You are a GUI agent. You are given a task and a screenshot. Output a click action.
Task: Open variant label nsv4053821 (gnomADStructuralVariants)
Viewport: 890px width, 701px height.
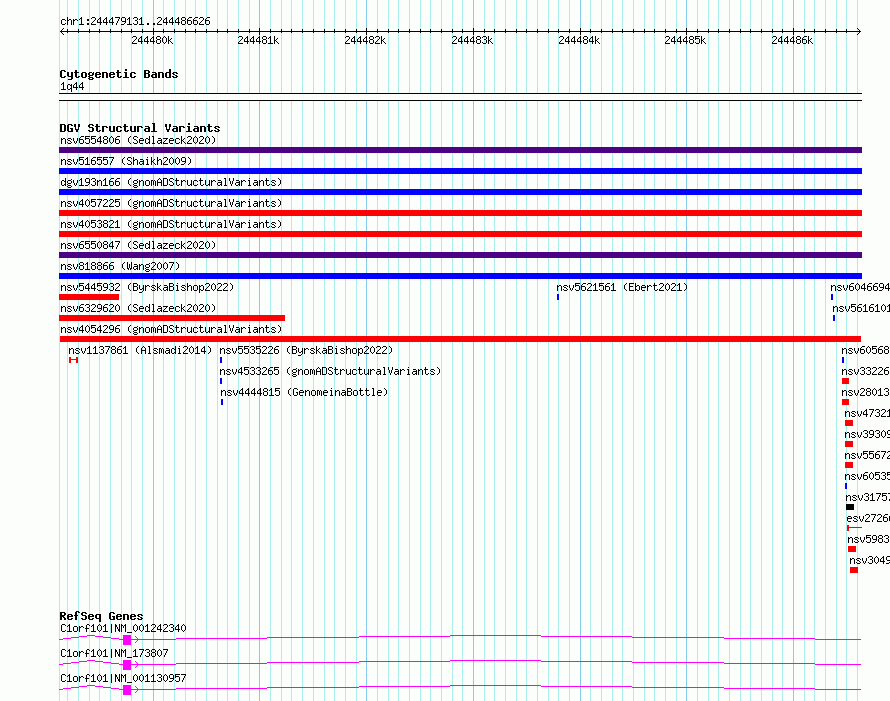coord(171,224)
